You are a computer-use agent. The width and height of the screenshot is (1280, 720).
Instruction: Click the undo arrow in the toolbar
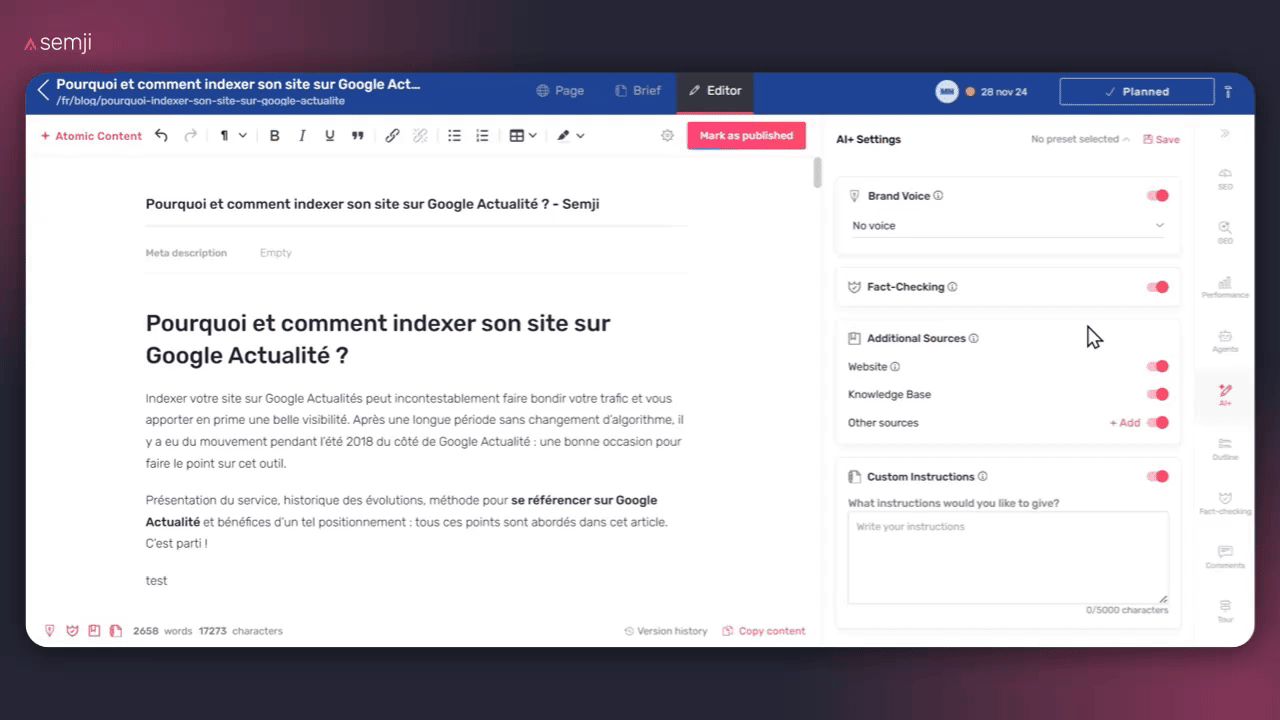click(x=161, y=136)
